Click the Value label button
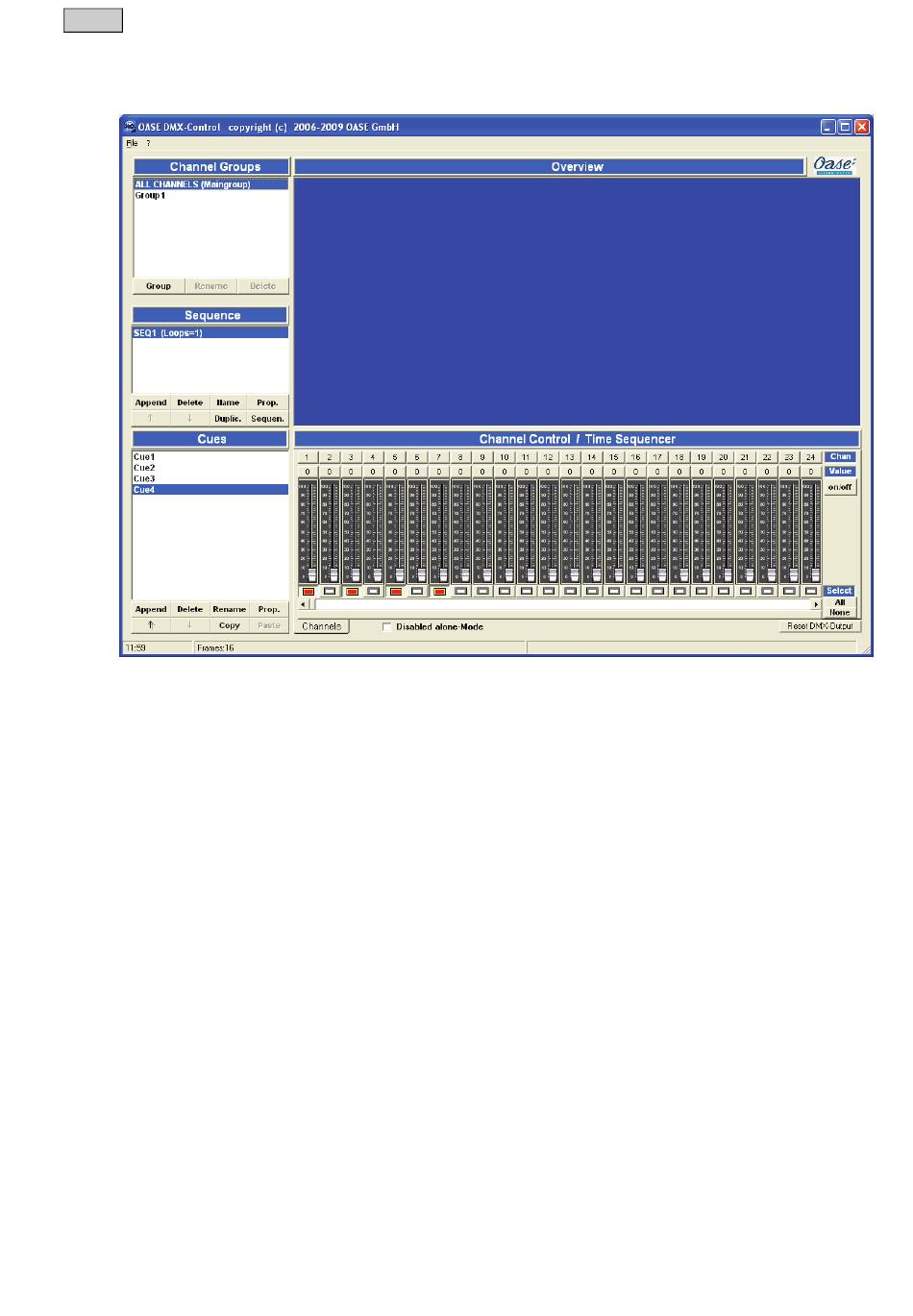 tap(840, 472)
